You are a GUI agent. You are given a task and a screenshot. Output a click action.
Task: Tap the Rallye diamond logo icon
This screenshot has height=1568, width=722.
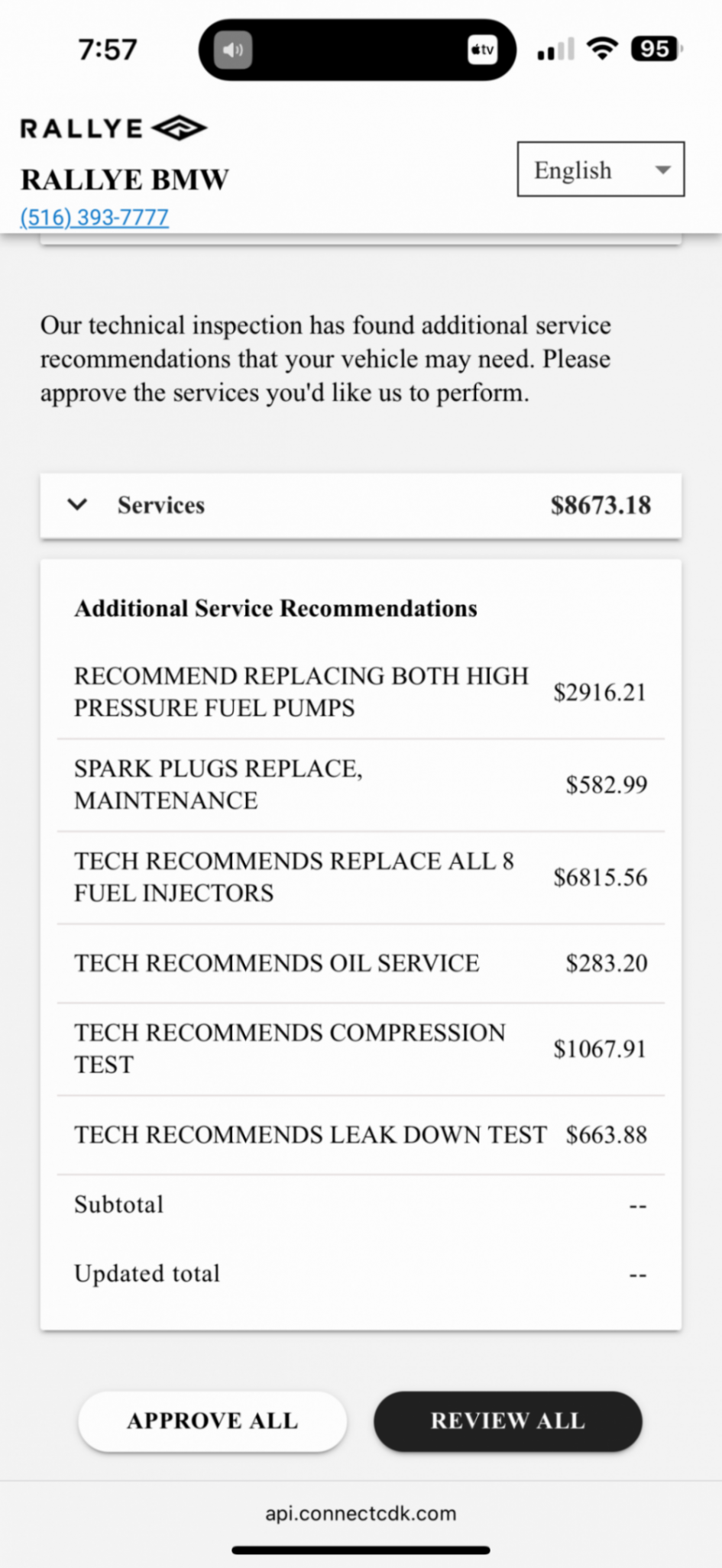pos(179,128)
